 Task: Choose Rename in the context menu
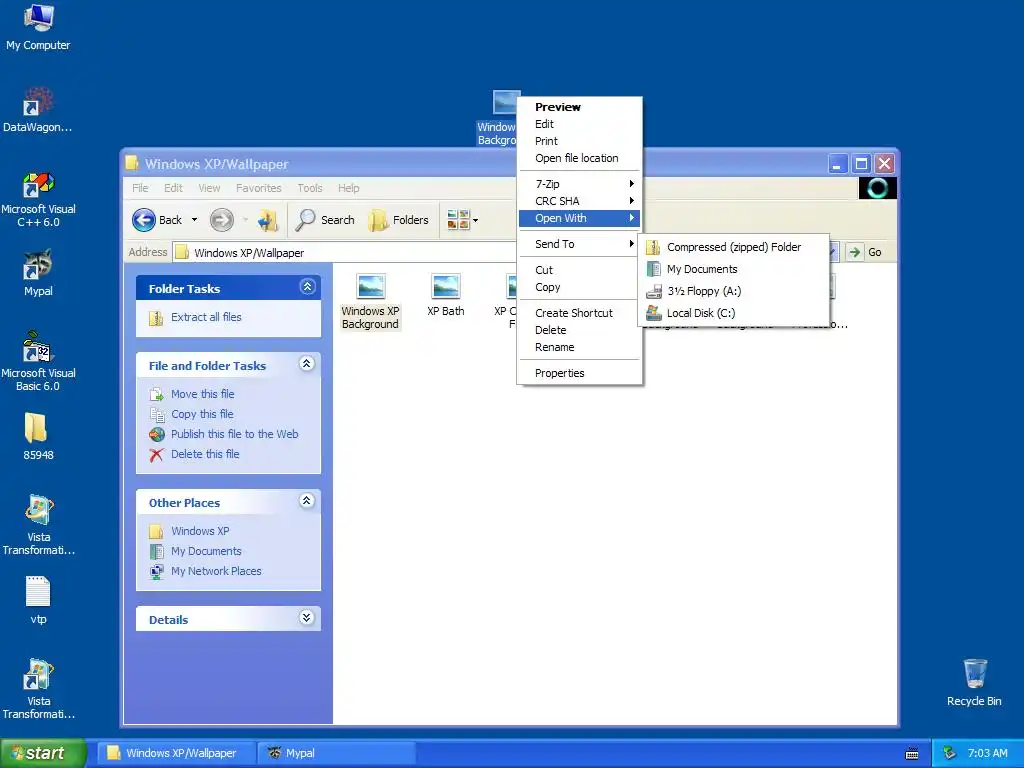click(x=579, y=347)
